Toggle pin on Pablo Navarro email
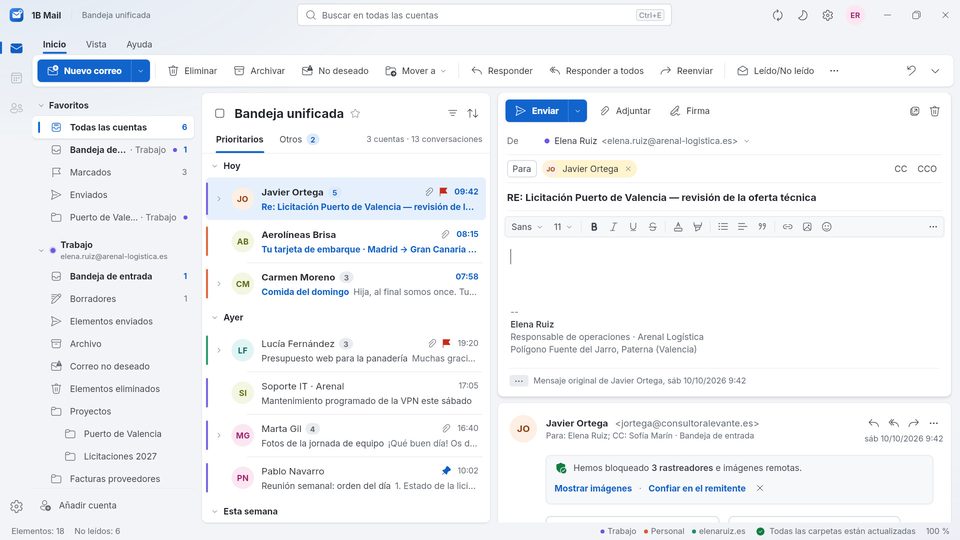The image size is (960, 540). tap(446, 471)
